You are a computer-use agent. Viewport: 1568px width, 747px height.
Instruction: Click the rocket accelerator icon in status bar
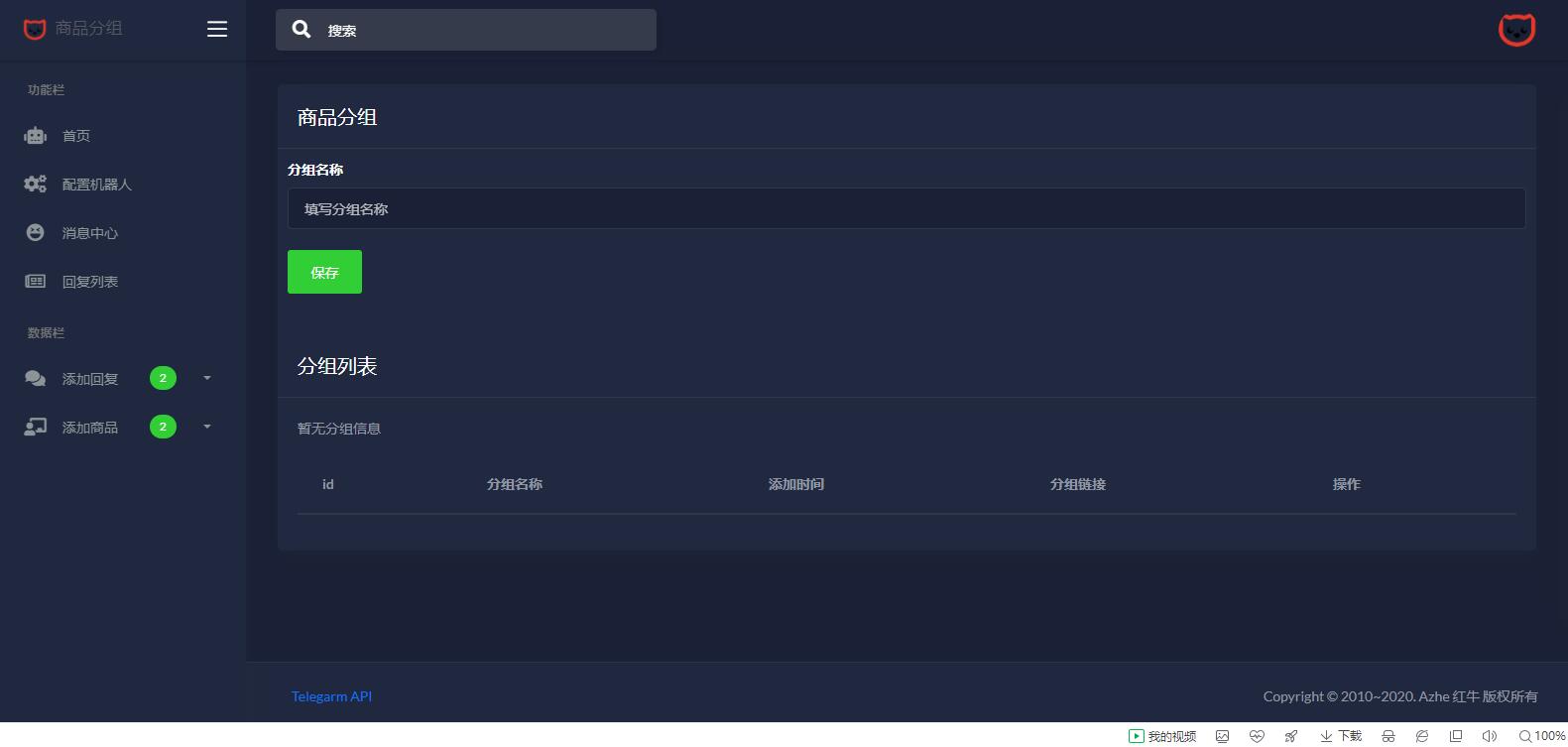[1291, 736]
